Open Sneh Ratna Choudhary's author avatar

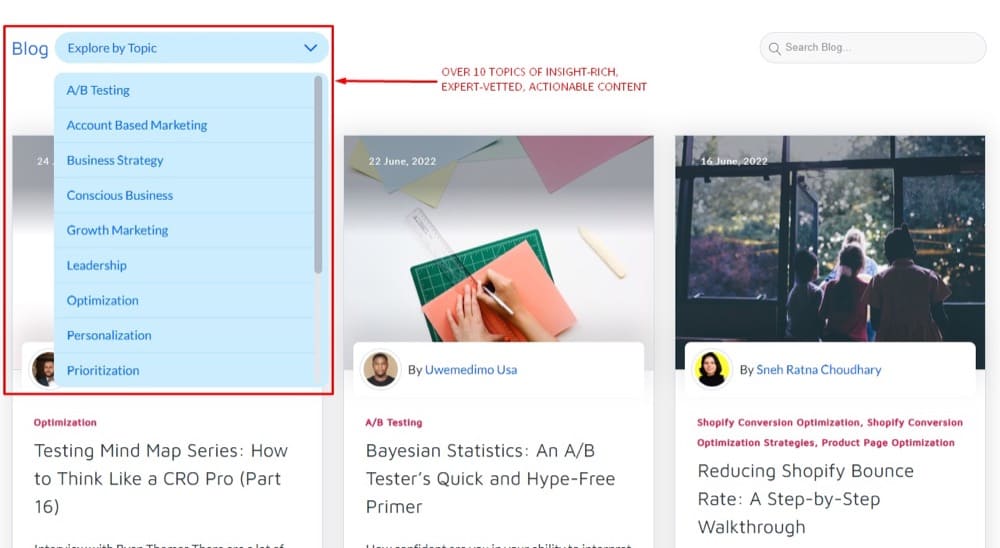(712, 369)
